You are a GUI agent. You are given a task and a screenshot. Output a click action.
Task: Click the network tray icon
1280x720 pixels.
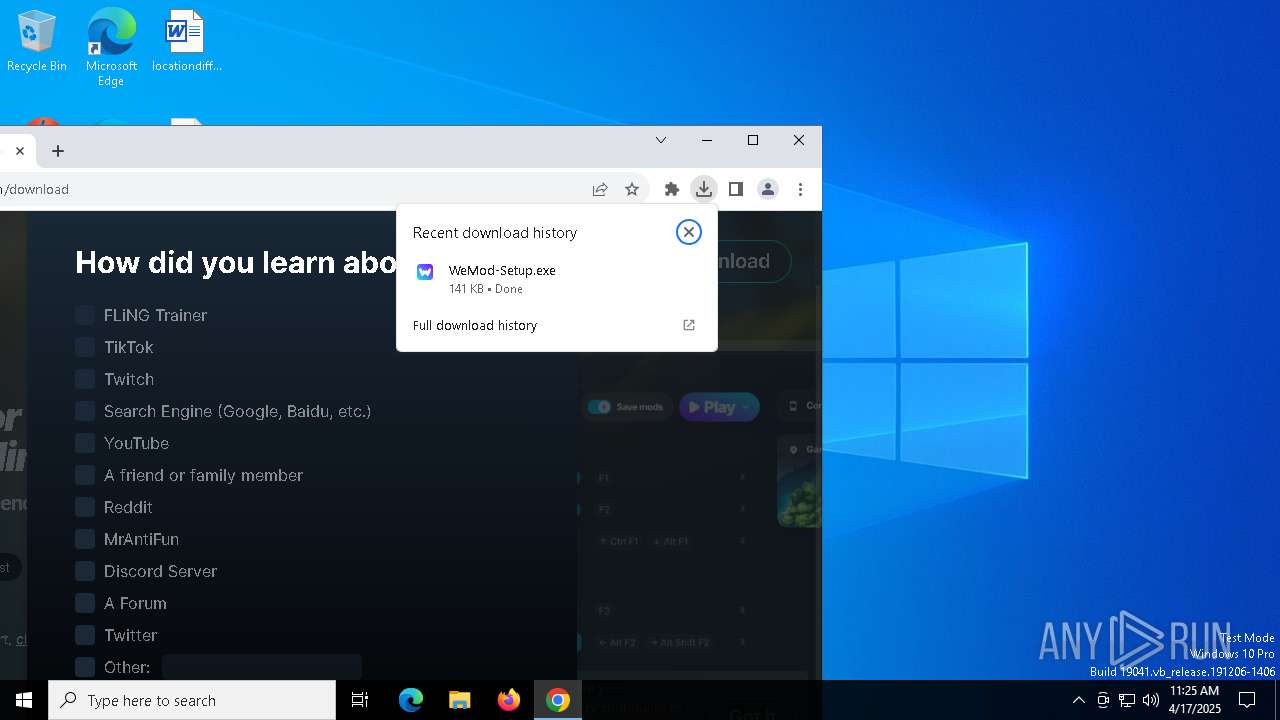pos(1127,700)
